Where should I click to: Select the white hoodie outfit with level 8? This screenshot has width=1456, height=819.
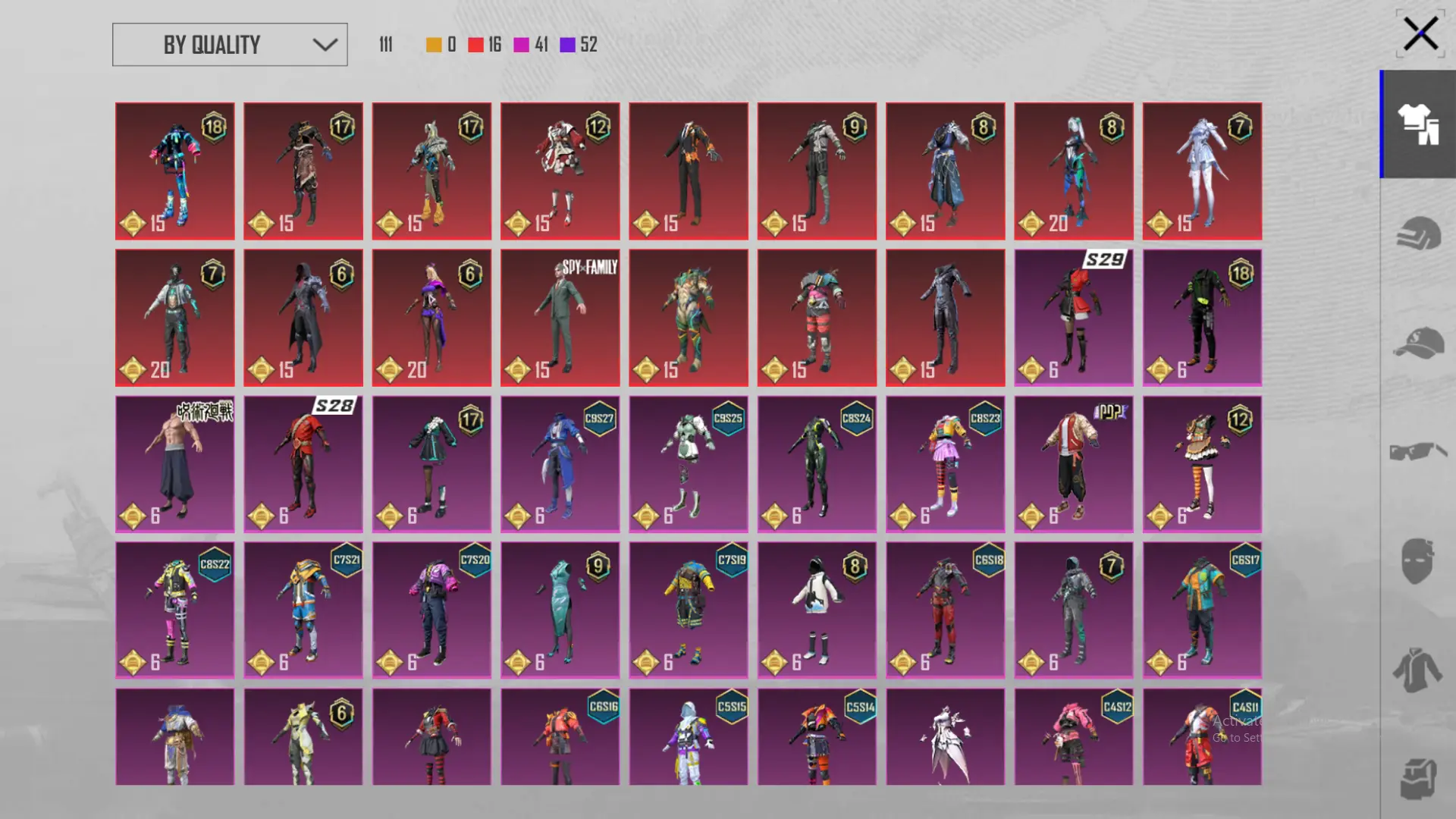tap(817, 610)
